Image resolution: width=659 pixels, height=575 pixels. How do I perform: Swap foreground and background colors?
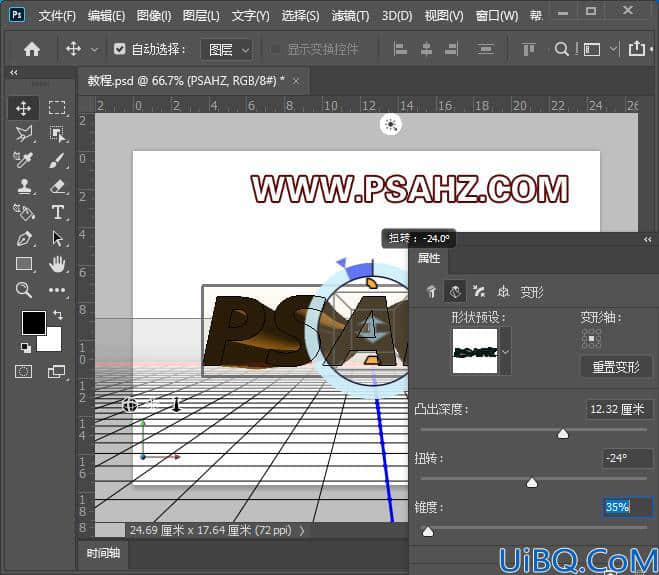click(x=58, y=314)
